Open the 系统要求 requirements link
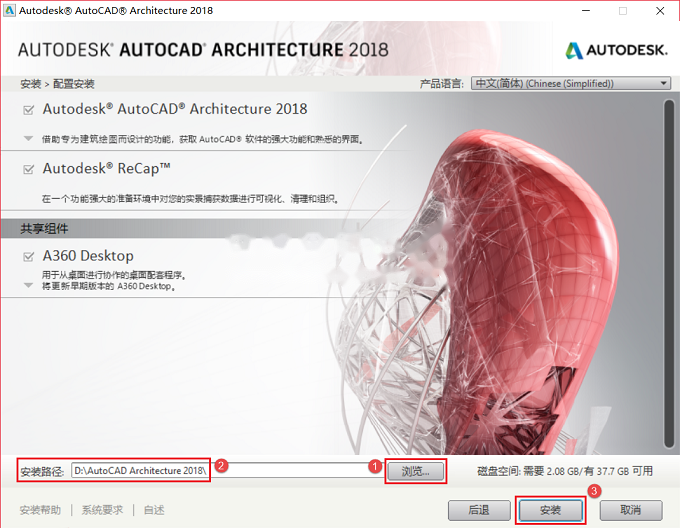 click(102, 510)
